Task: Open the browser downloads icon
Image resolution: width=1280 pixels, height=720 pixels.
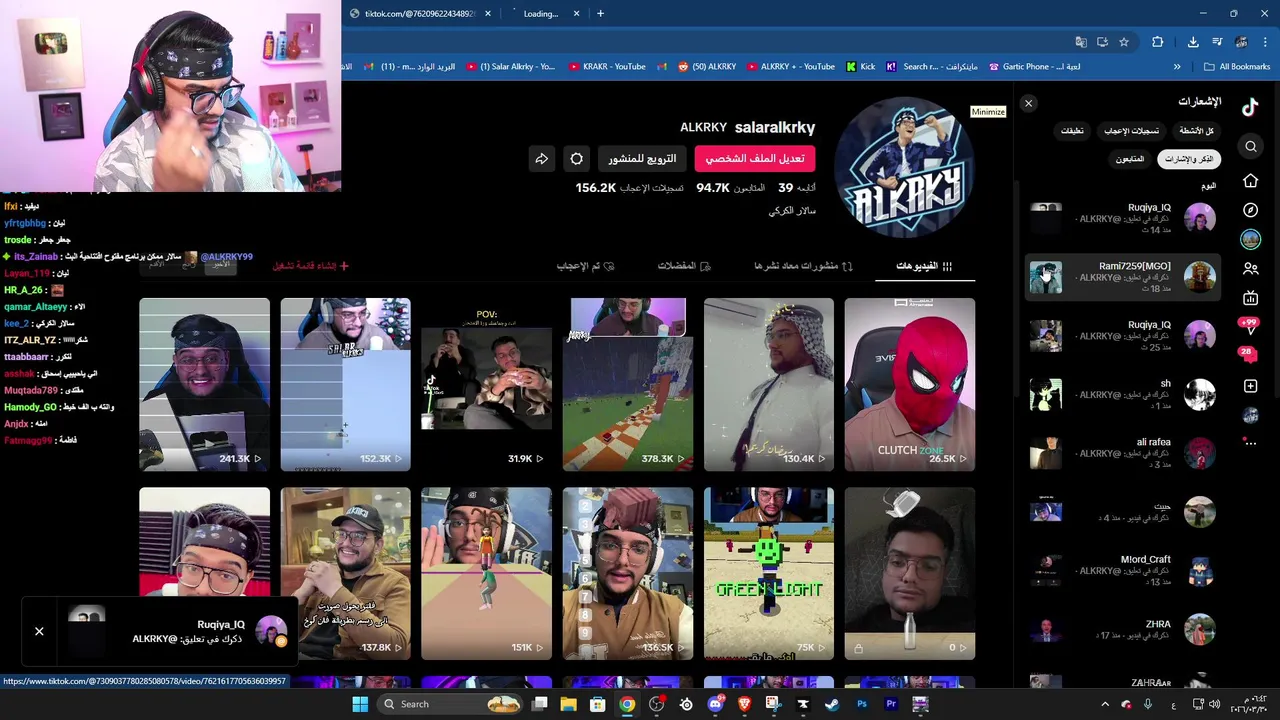Action: 1193,42
